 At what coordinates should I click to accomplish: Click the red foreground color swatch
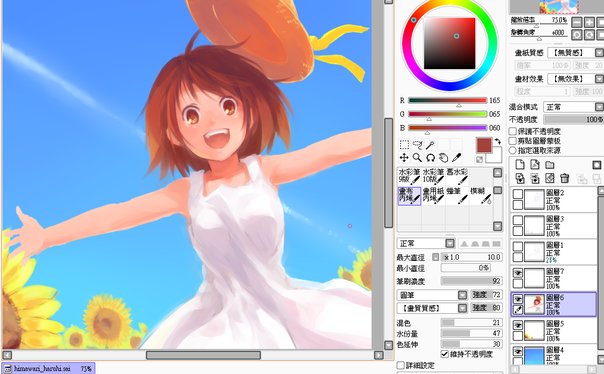[484, 145]
